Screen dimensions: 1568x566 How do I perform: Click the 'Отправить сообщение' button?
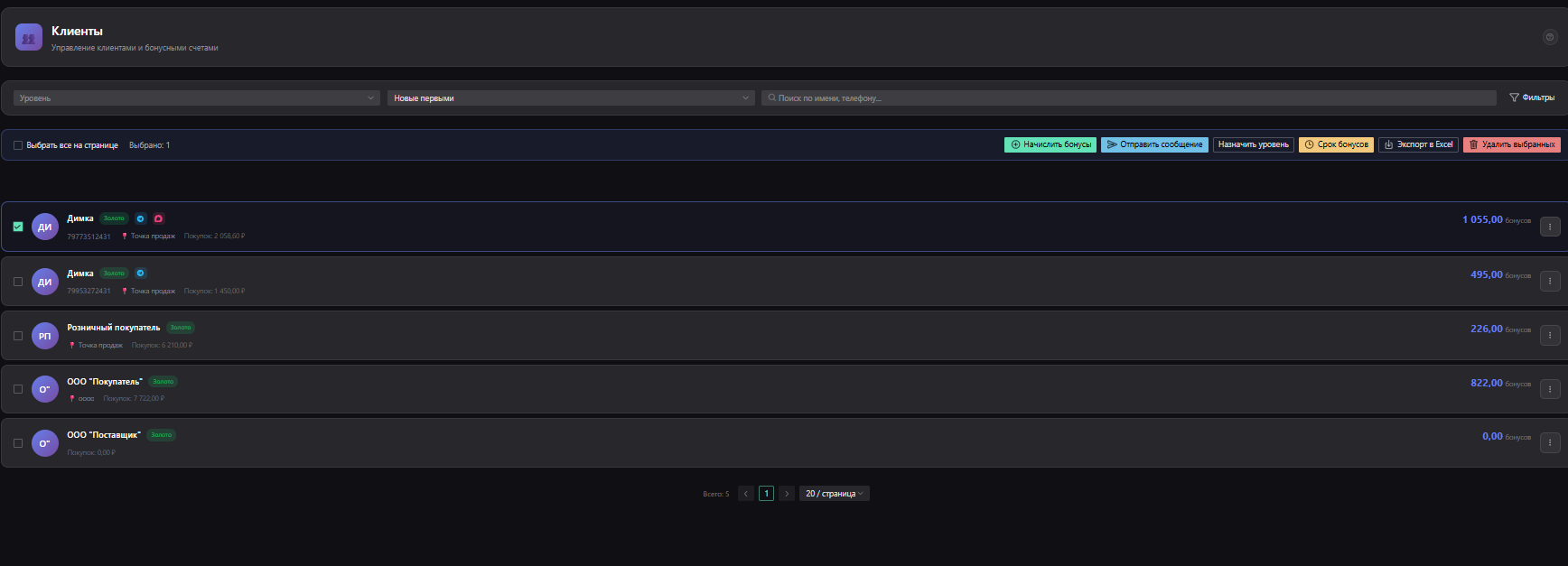coord(1153,144)
